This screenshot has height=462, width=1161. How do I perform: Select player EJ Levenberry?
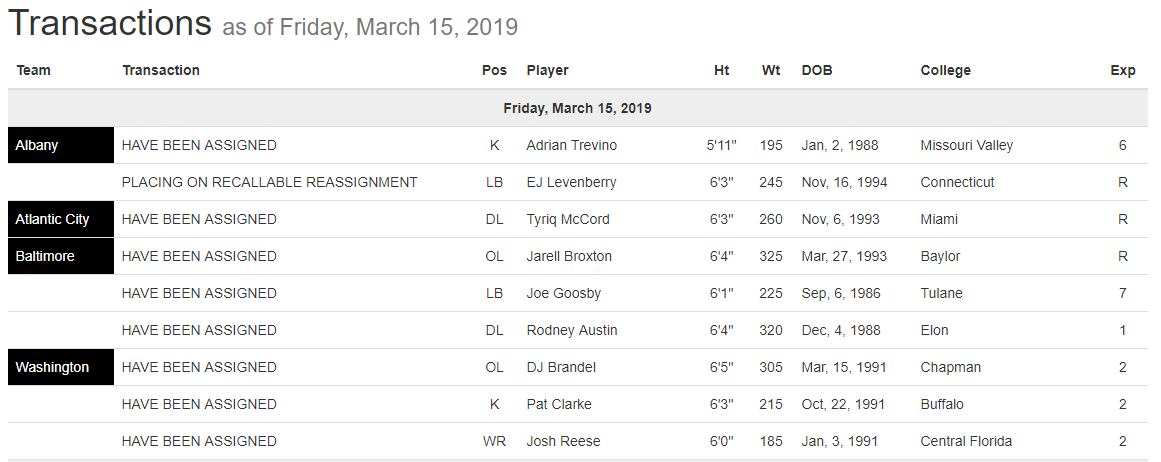(571, 182)
